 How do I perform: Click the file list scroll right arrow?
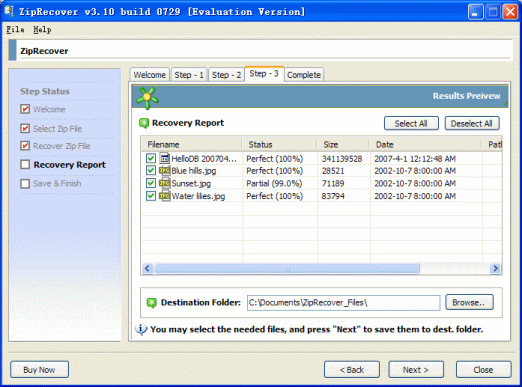pyautogui.click(x=496, y=268)
